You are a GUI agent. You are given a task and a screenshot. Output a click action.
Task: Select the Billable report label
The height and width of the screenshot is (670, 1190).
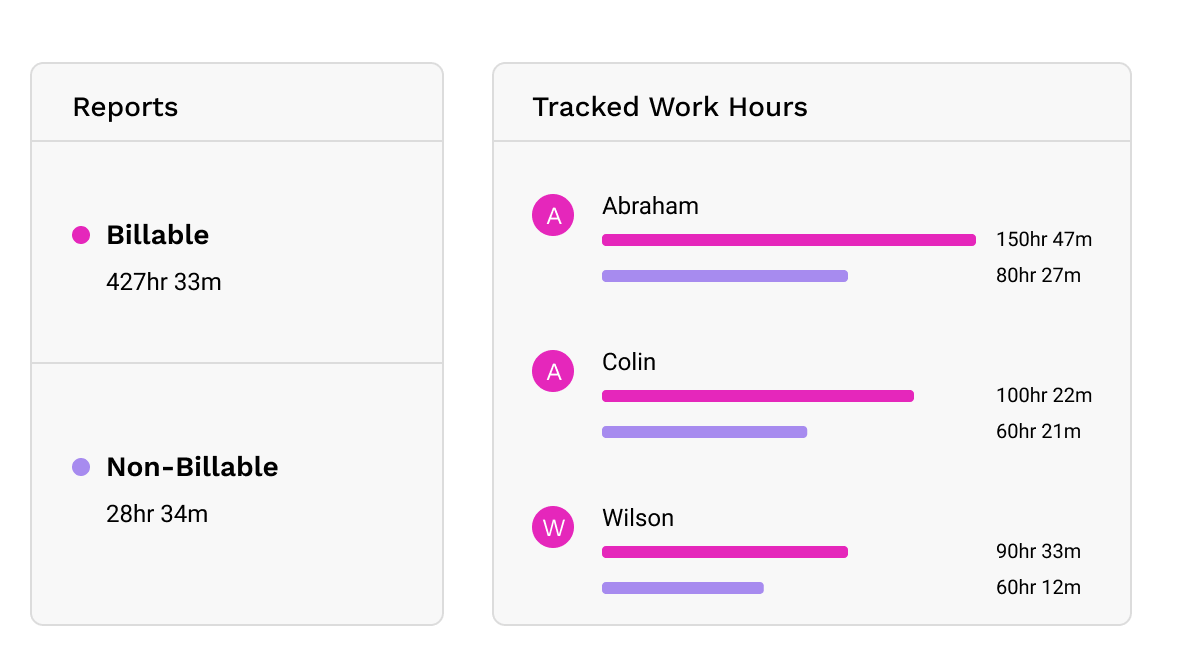(x=157, y=235)
